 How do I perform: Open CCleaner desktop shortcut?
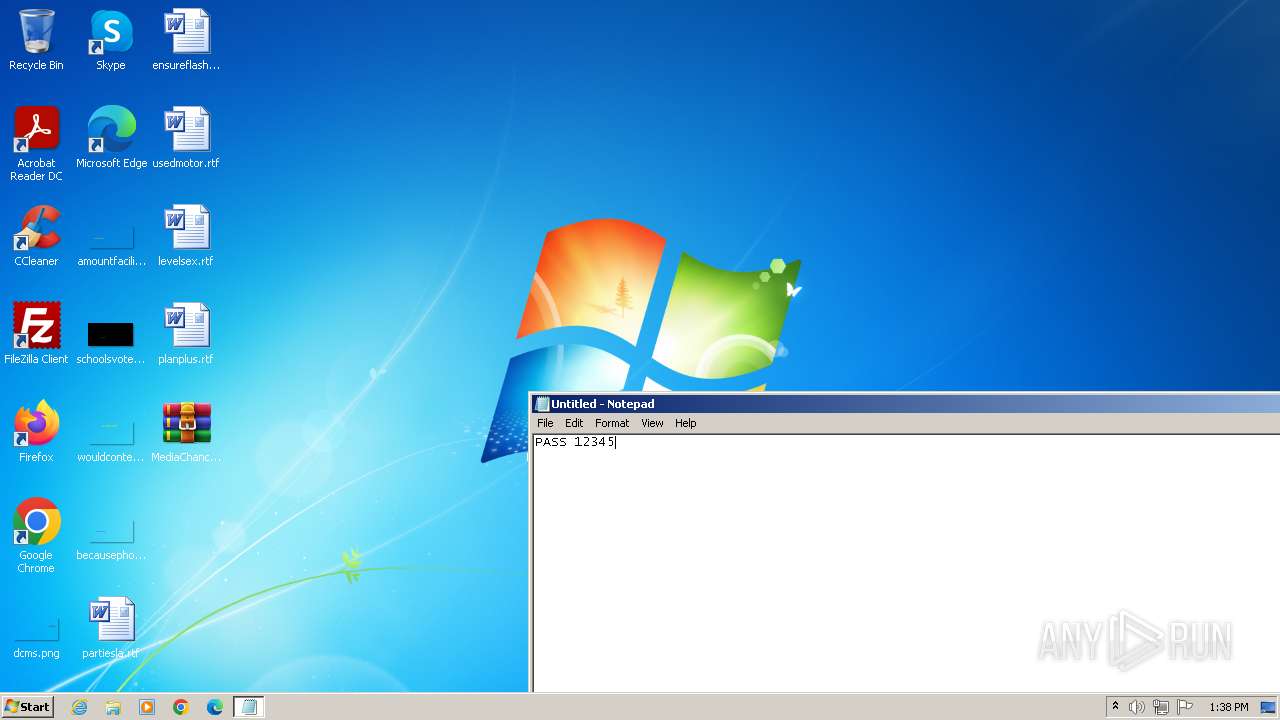coord(36,236)
